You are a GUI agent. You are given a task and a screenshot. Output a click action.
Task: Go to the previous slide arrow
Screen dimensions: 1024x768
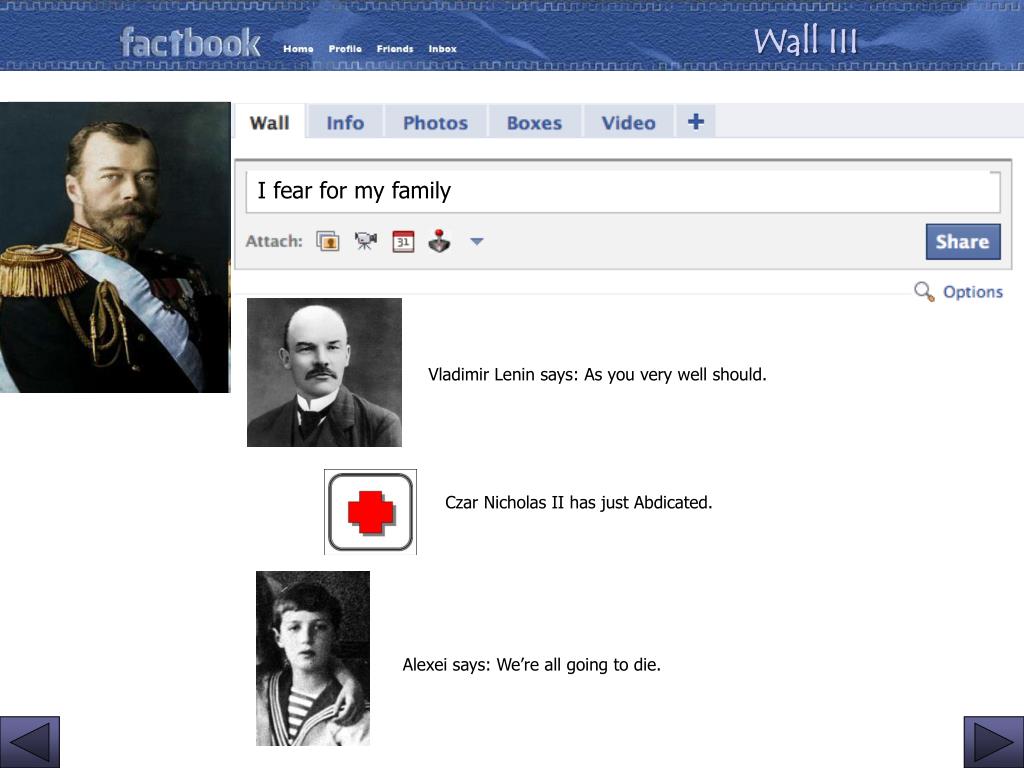[29, 742]
